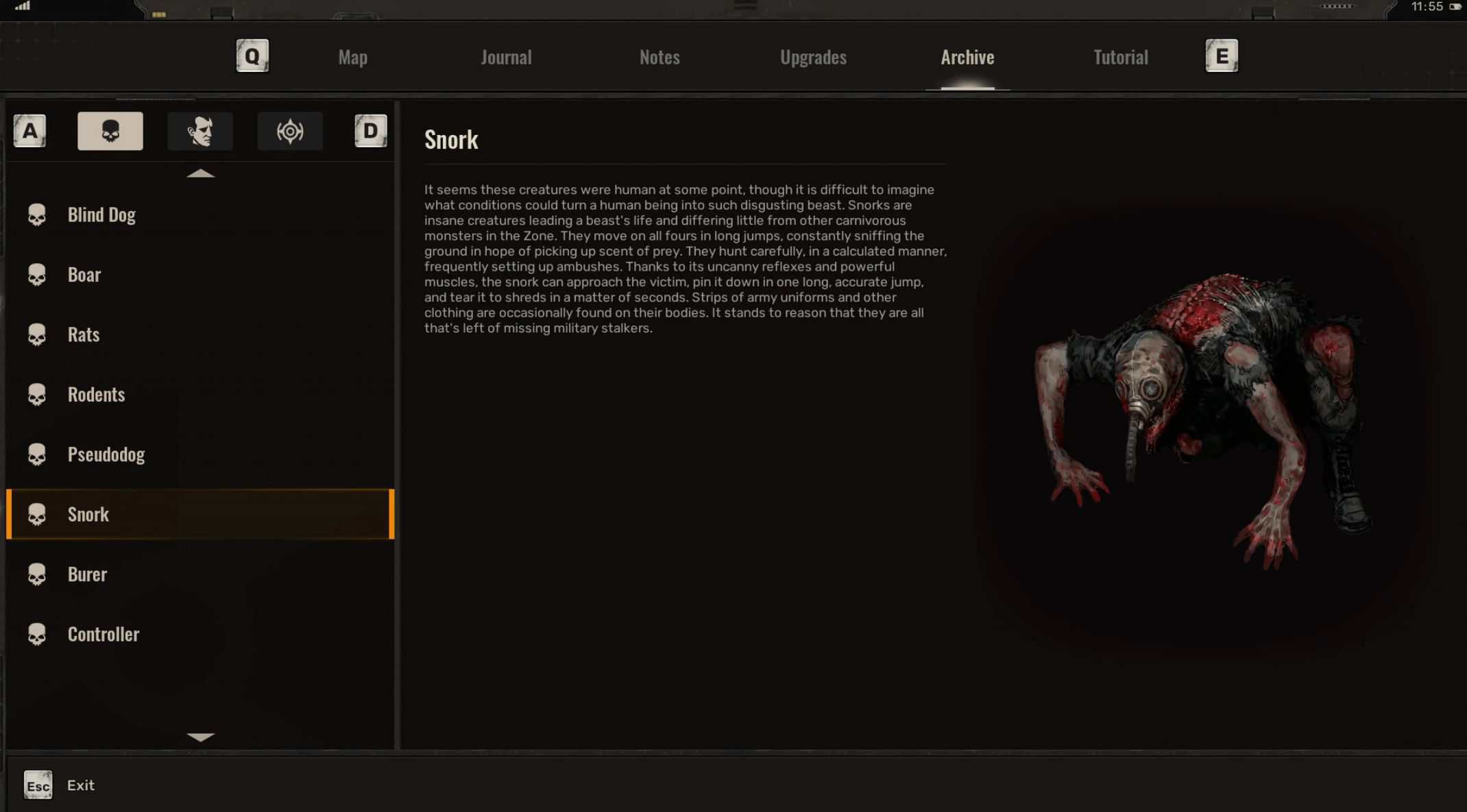Click the E next-tab key icon
This screenshot has width=1467, height=812.
click(x=1222, y=56)
